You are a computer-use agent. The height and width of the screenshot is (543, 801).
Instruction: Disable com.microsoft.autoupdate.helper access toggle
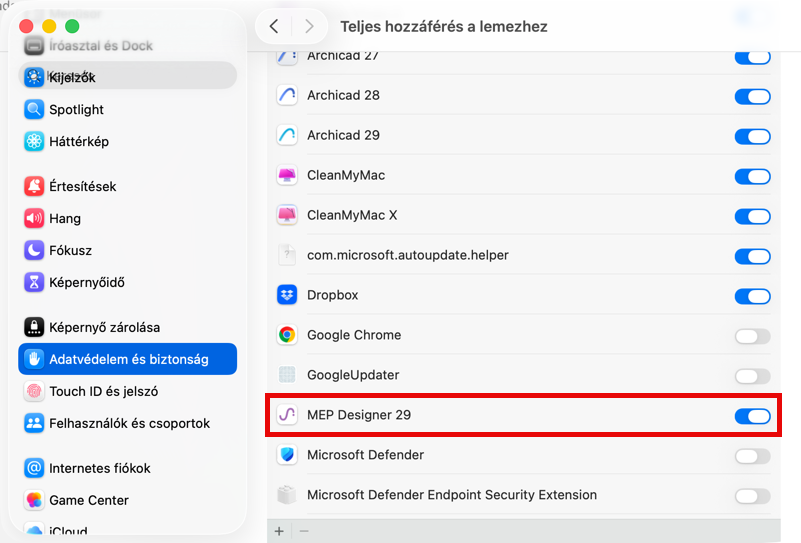click(752, 256)
